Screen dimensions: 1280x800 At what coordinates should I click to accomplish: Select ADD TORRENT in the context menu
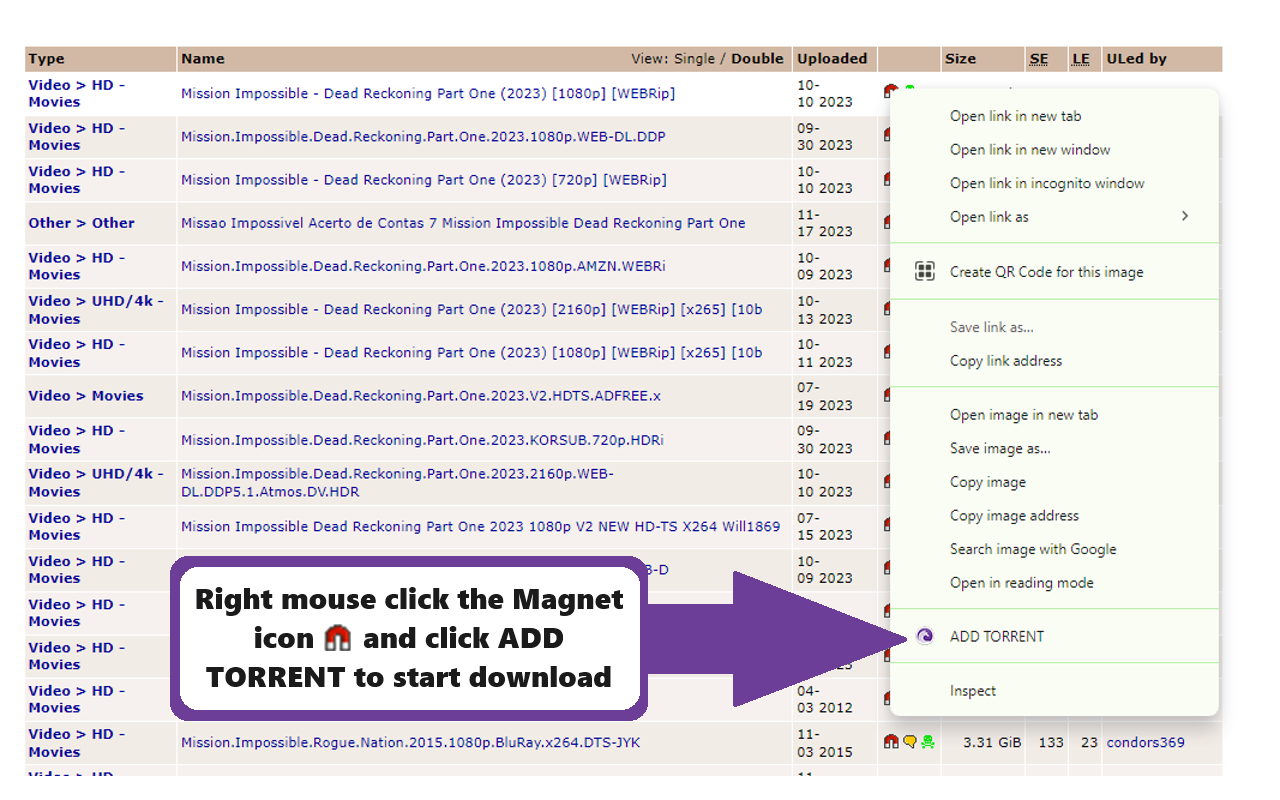tap(1055, 636)
